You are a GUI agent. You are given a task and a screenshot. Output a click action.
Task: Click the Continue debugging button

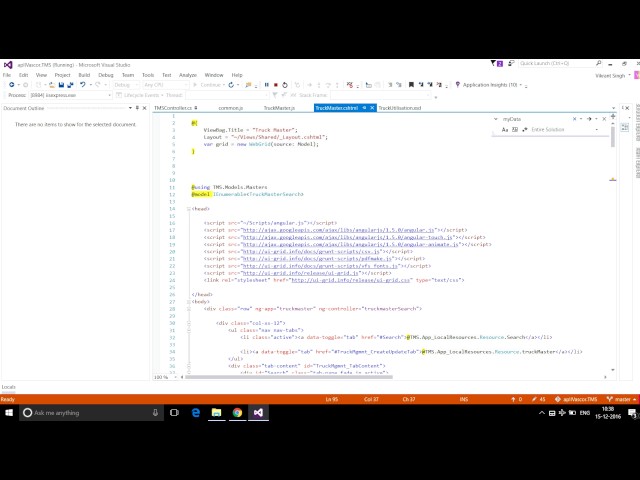[x=208, y=85]
